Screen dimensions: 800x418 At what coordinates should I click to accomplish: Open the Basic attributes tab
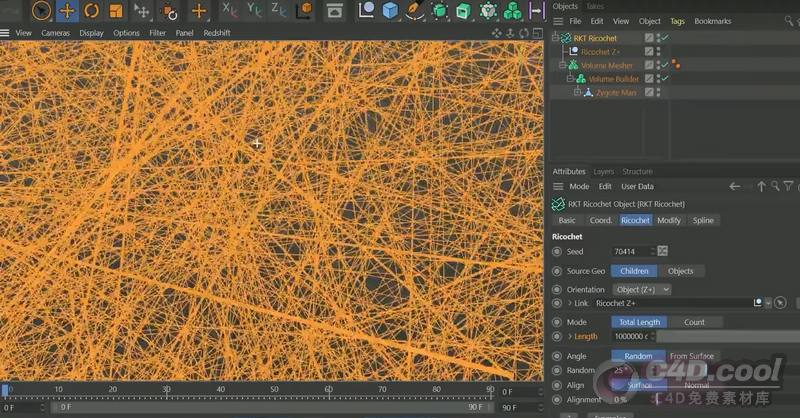567,220
